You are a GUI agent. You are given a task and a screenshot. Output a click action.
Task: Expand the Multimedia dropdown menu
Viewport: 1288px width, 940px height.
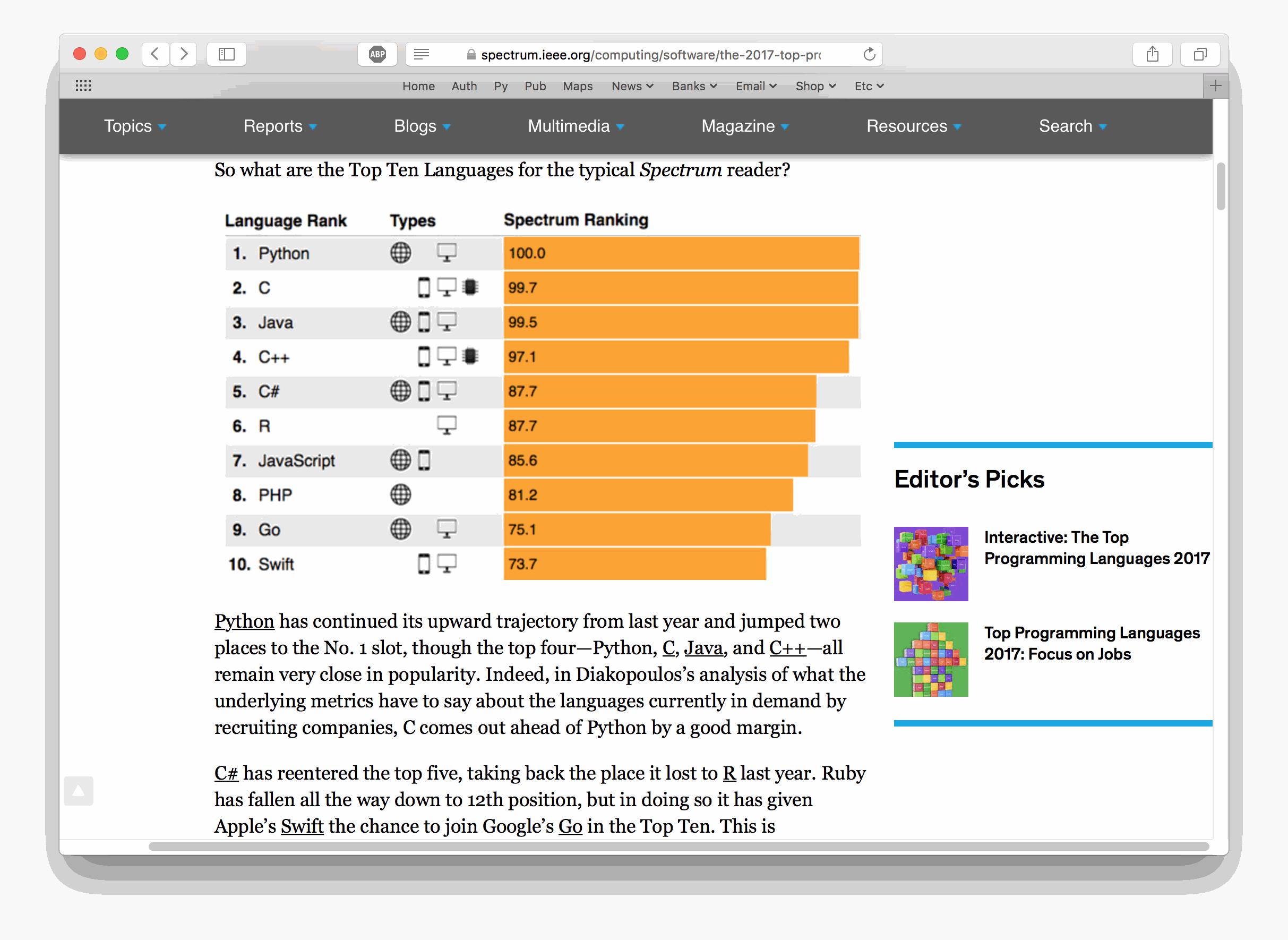coord(576,126)
